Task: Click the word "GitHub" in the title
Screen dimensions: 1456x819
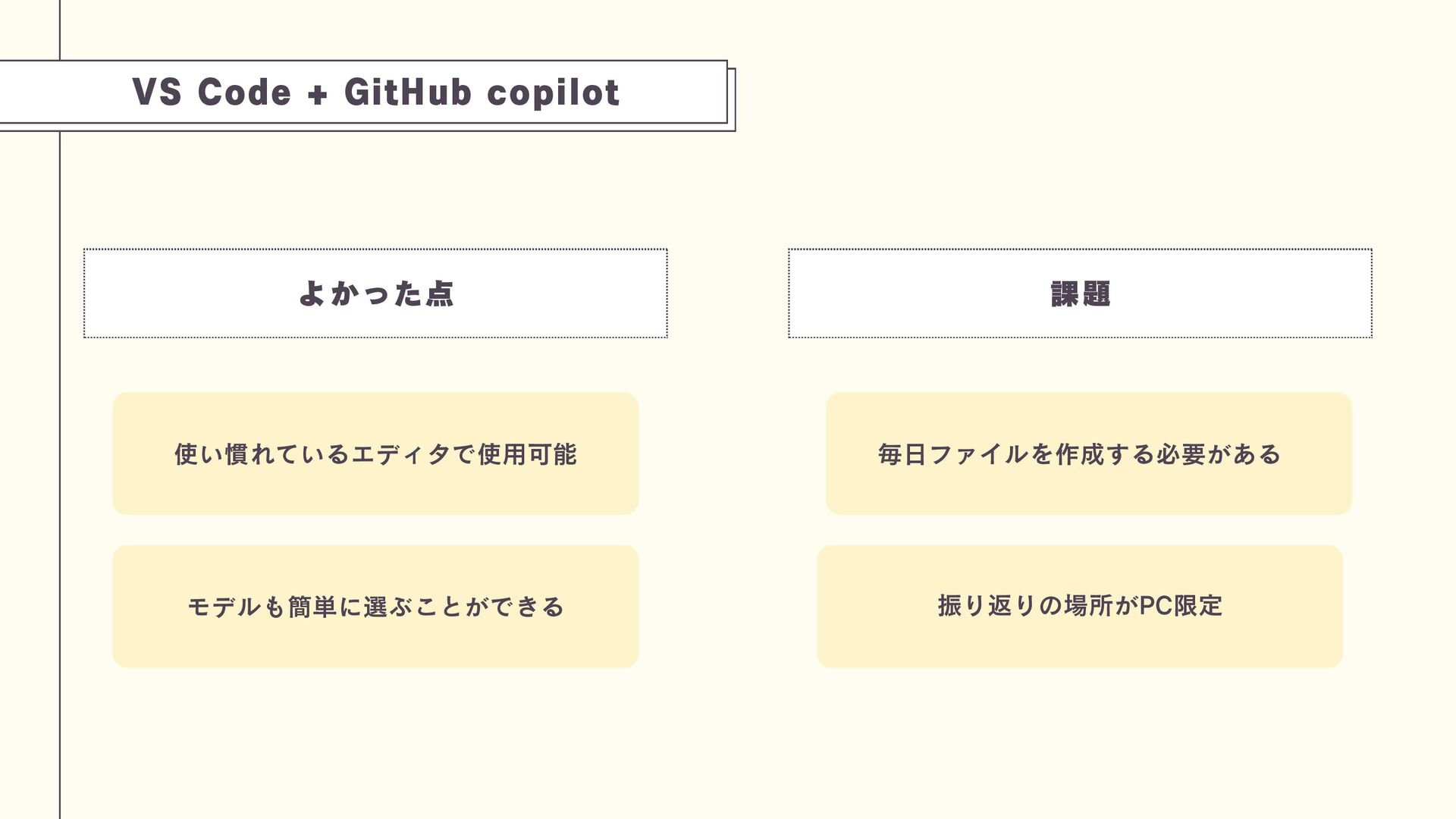Action: pyautogui.click(x=407, y=93)
